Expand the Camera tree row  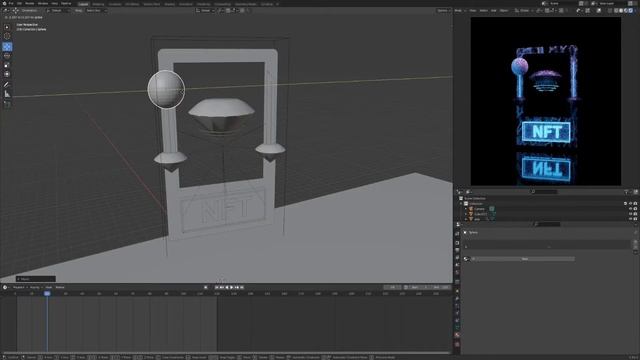click(x=466, y=209)
